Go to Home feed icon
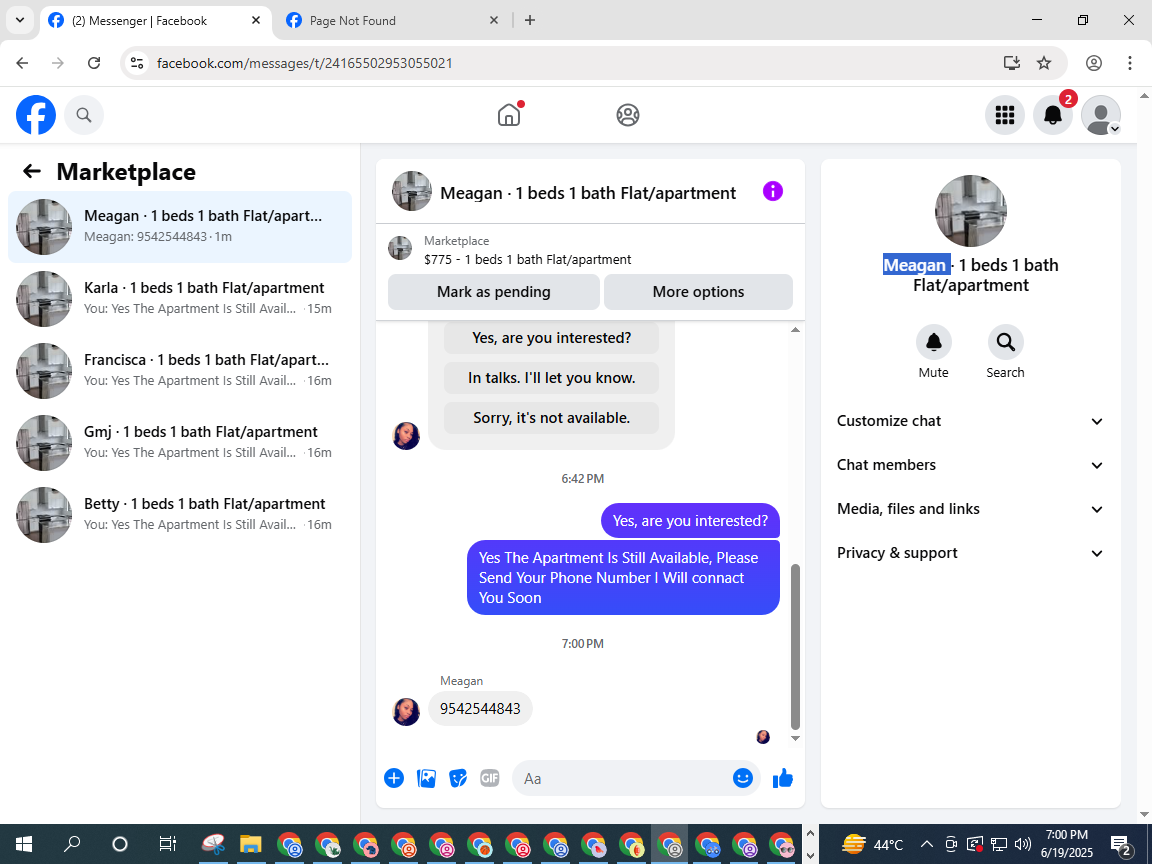This screenshot has height=864, width=1152. [x=508, y=115]
